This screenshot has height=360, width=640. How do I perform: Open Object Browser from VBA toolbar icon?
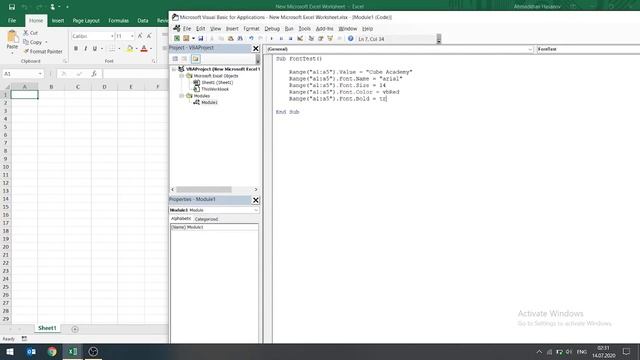coord(330,38)
